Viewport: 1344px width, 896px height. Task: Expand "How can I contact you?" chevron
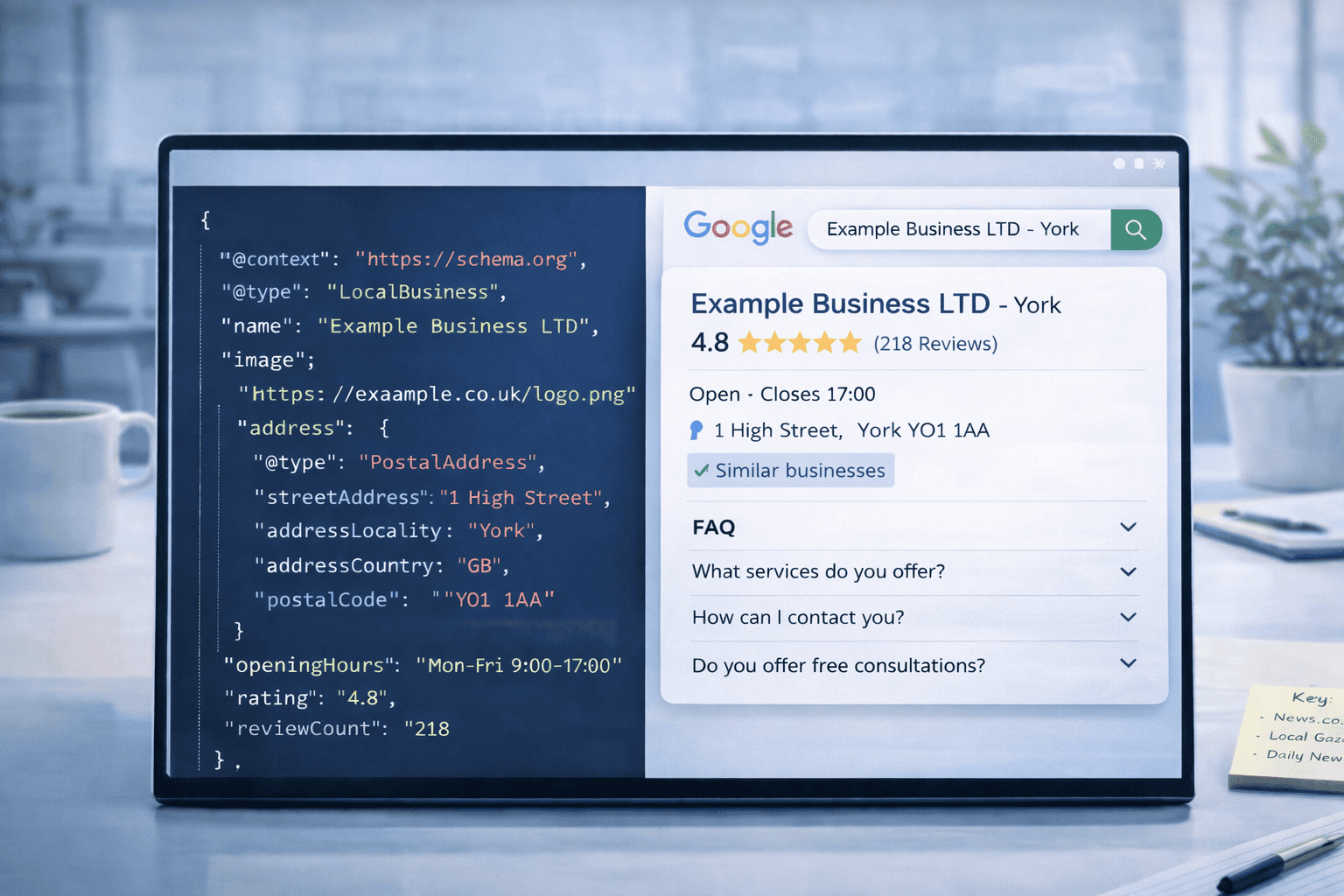pos(1129,617)
